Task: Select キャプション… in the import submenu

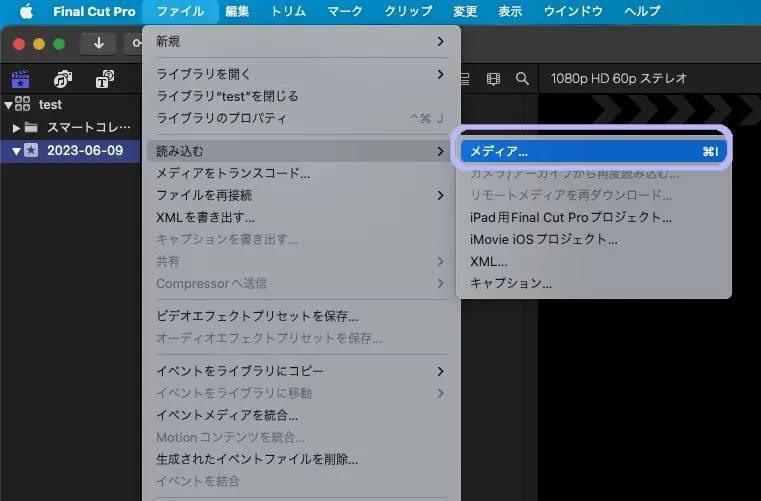Action: (594, 283)
